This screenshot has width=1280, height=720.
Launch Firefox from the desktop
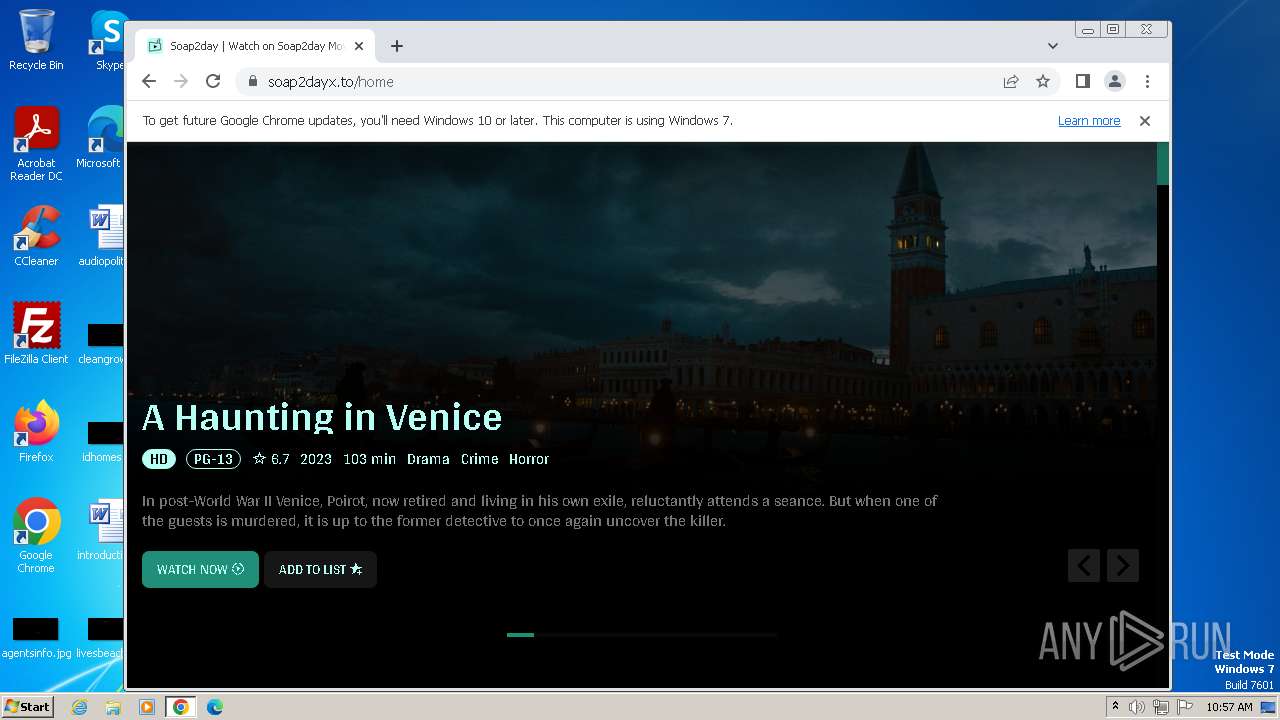(36, 431)
